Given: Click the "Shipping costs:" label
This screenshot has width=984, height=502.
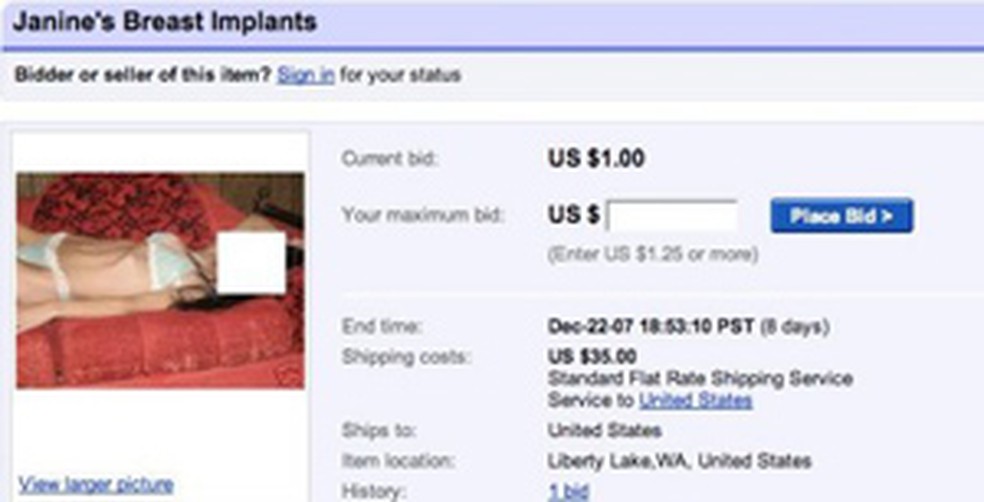Looking at the screenshot, I should point(406,357).
